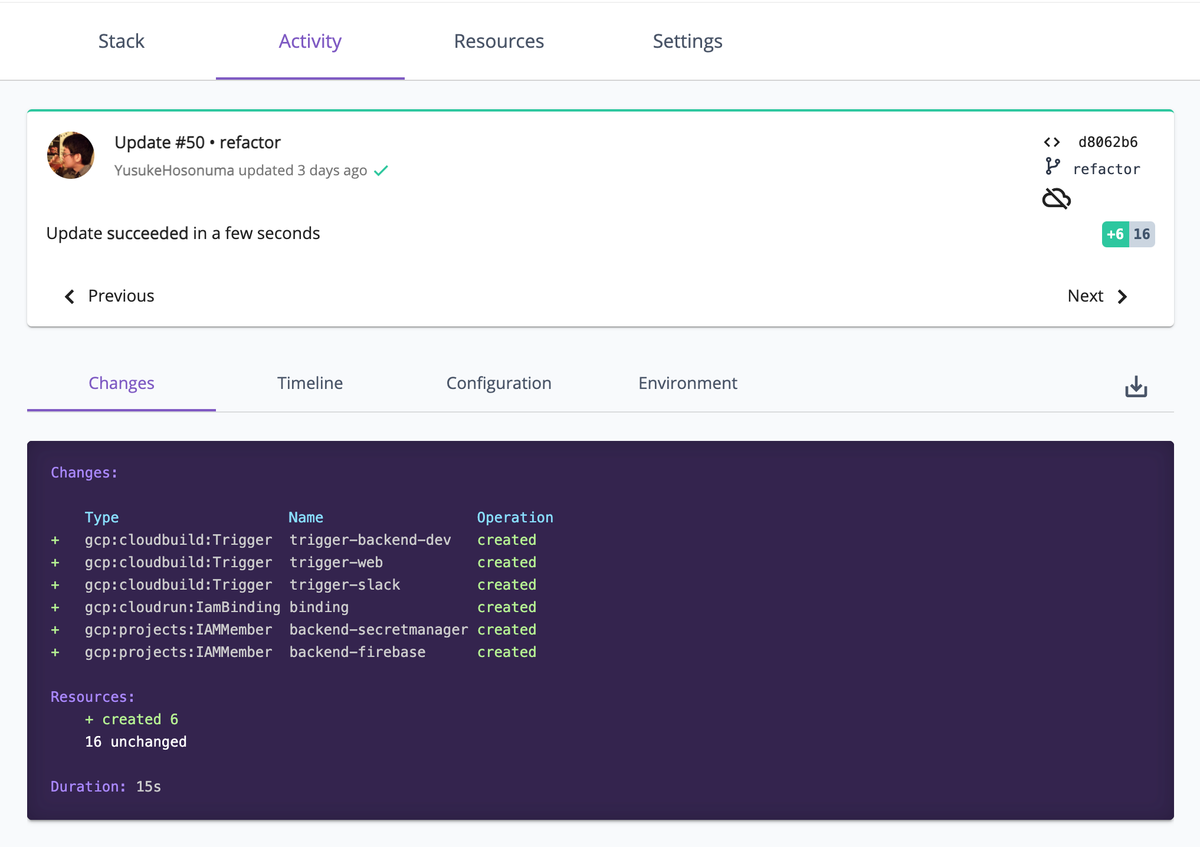Open the refactor branch link
Viewport: 1200px width, 847px height.
pos(1106,169)
